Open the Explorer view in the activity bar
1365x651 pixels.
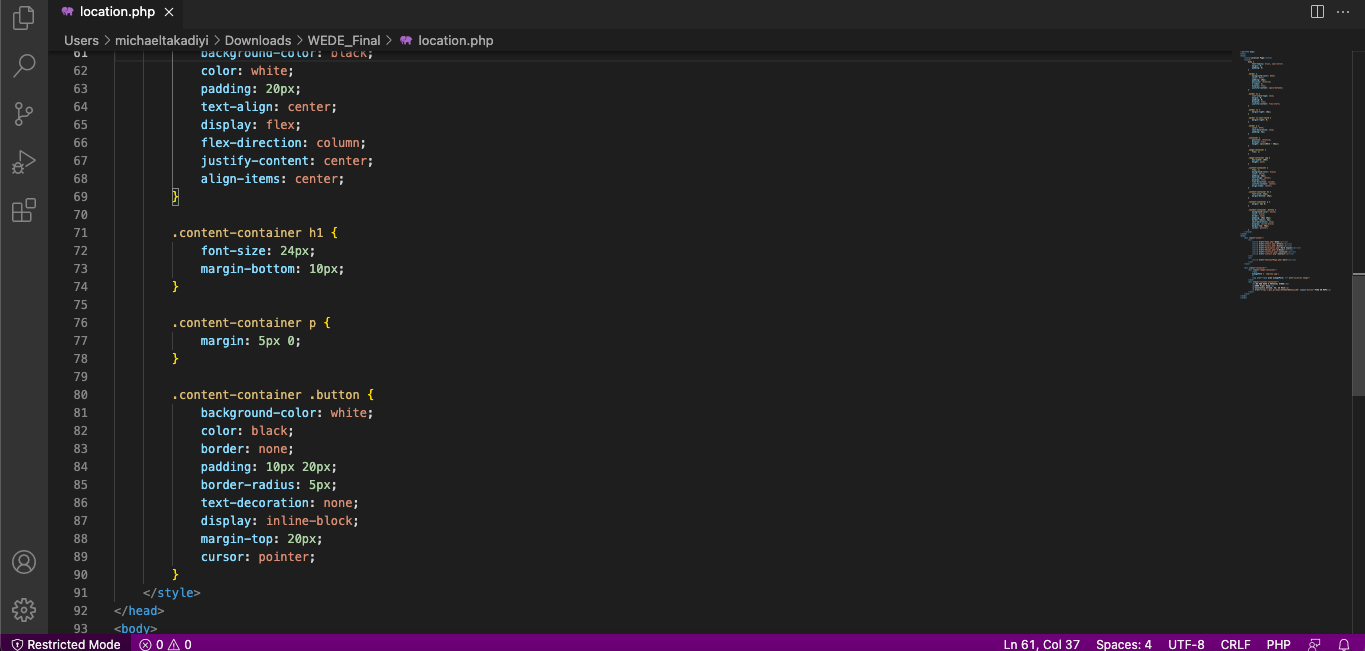(x=24, y=18)
